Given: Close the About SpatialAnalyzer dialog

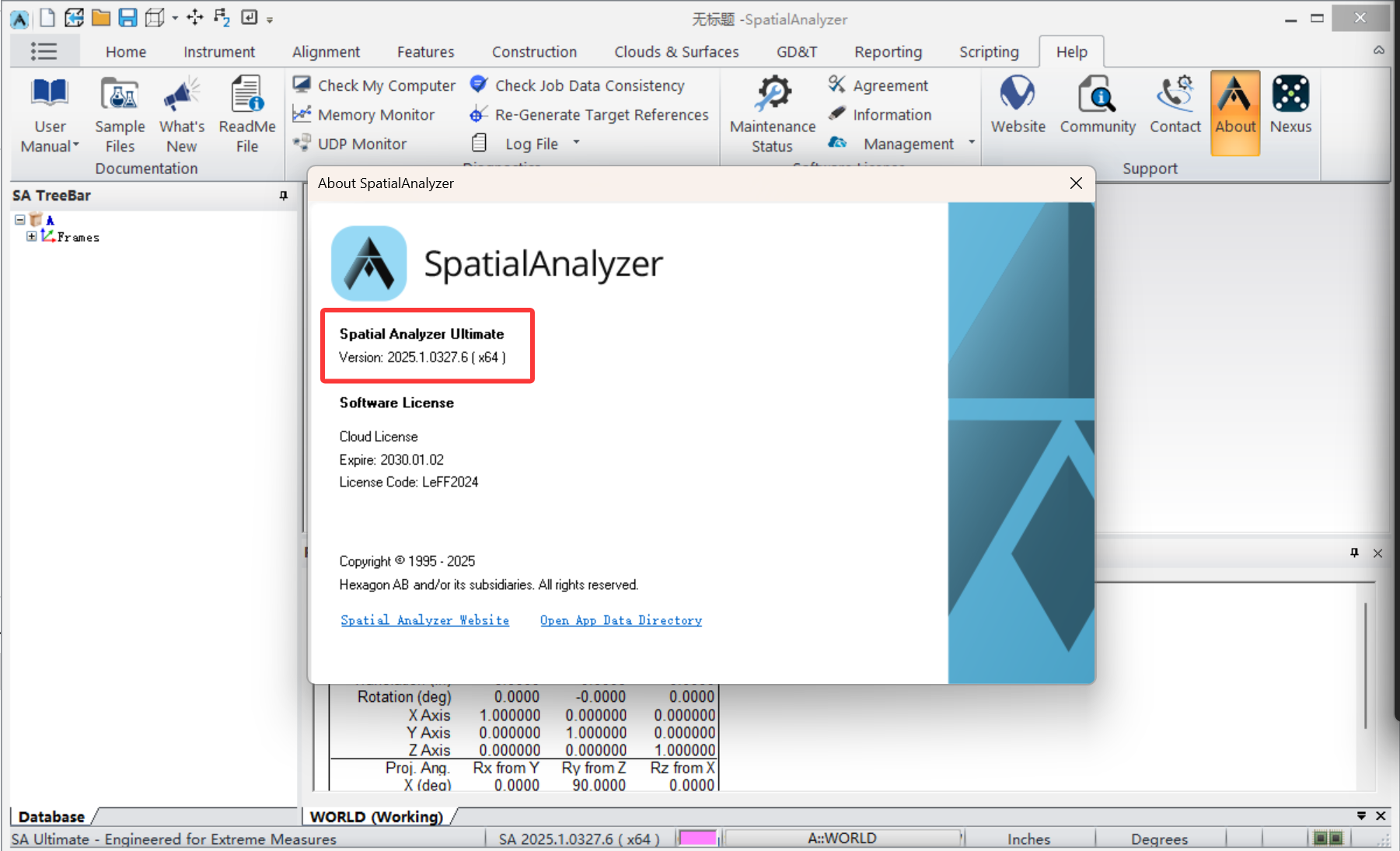Looking at the screenshot, I should point(1076,183).
